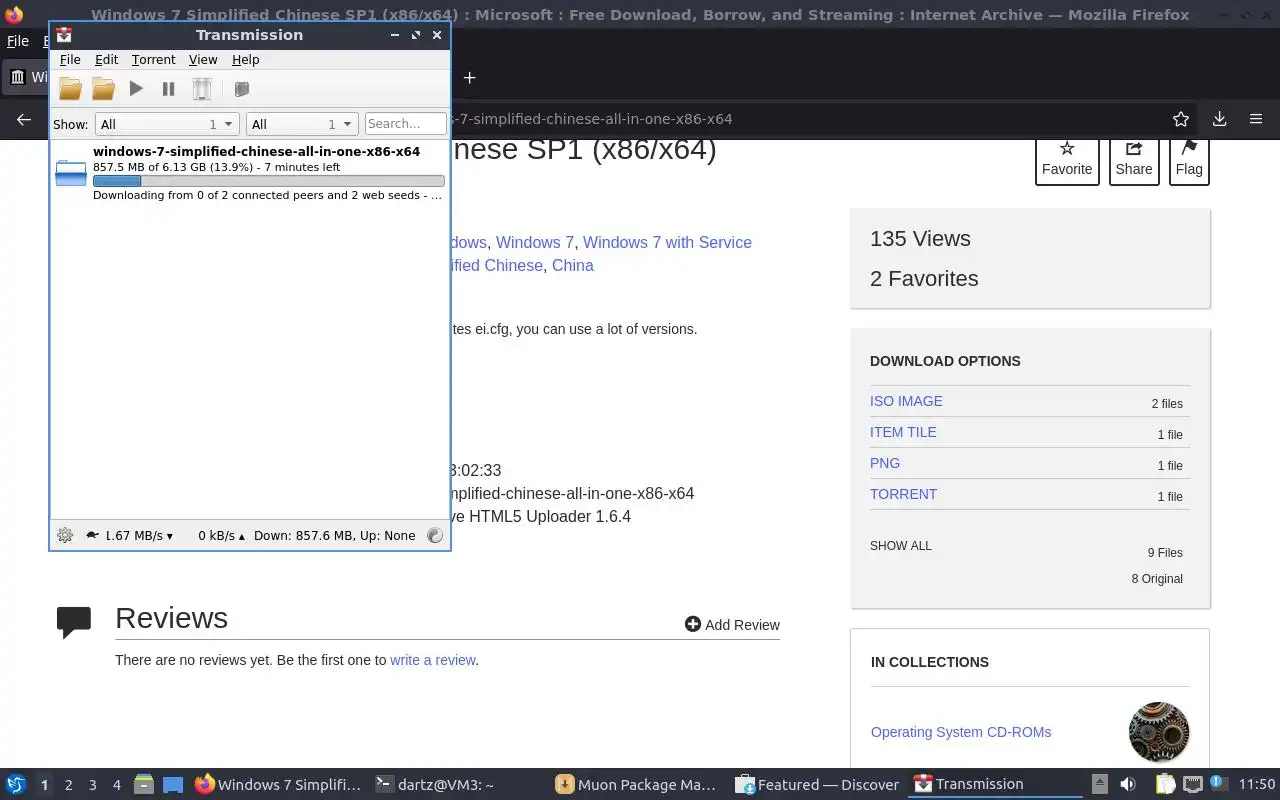
Task: Open Transmission options via the gear icon
Action: [x=65, y=535]
